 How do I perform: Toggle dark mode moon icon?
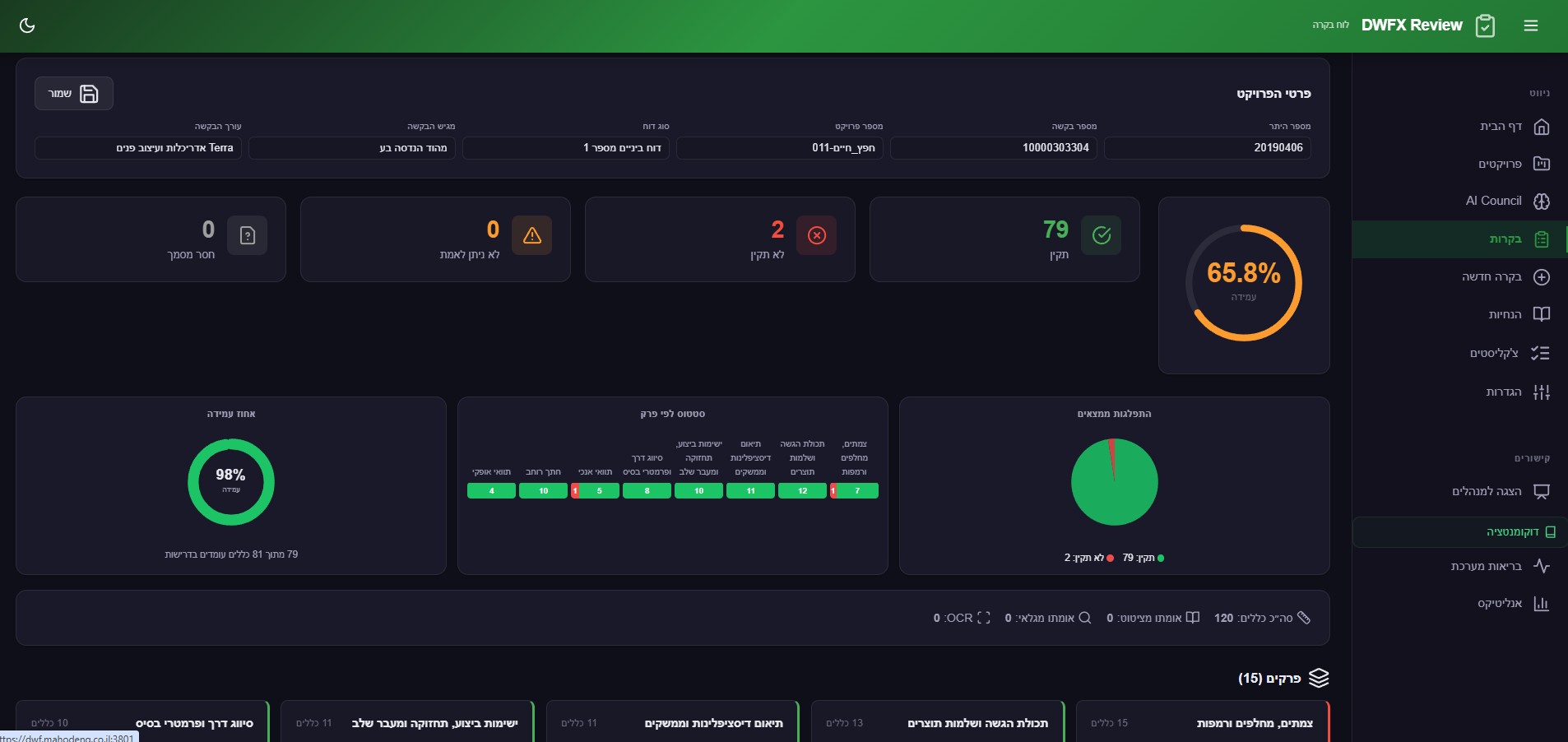tap(27, 26)
